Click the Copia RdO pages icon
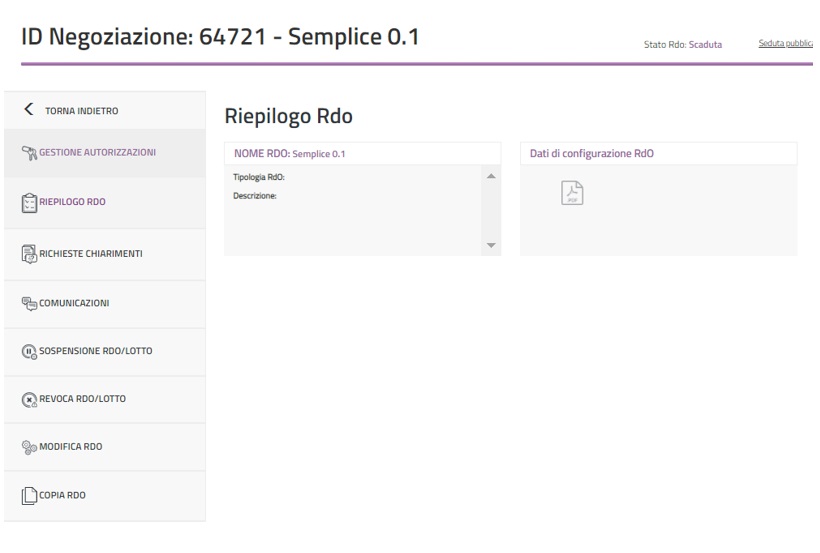The image size is (820, 553). pyautogui.click(x=28, y=496)
